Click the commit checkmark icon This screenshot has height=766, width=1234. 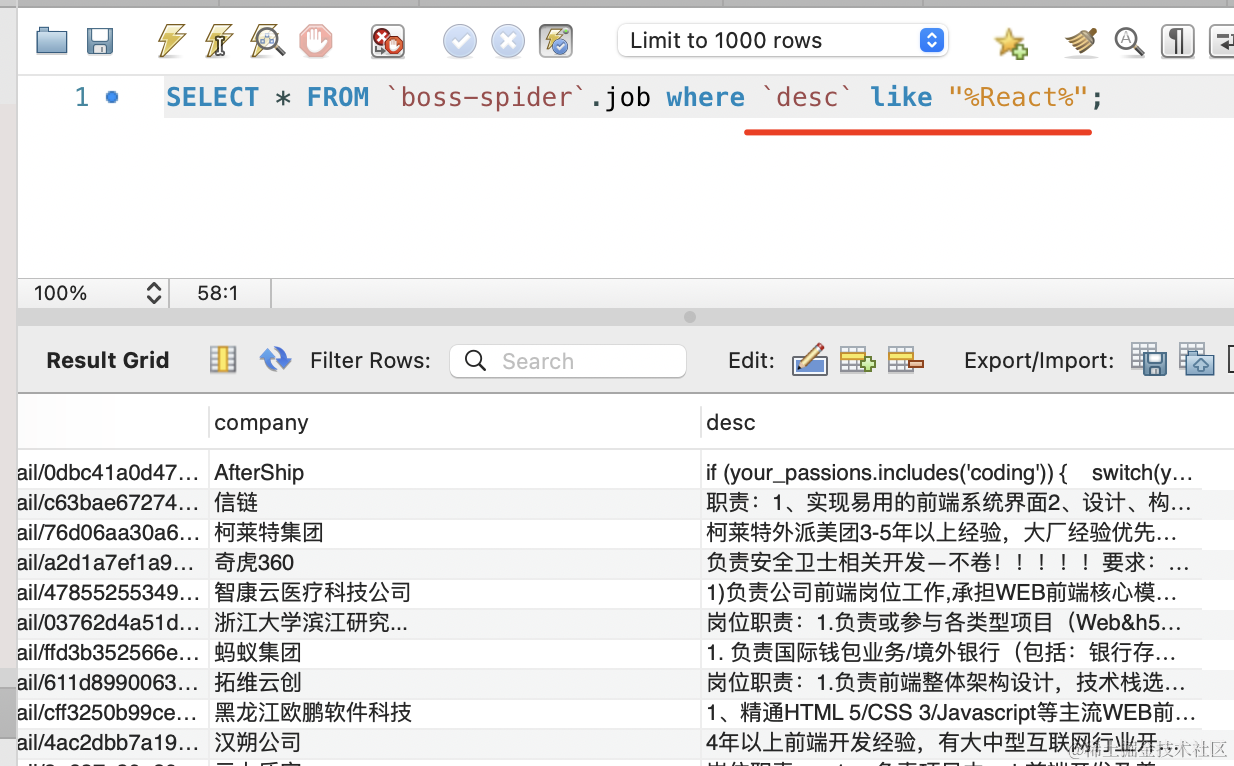pos(460,41)
